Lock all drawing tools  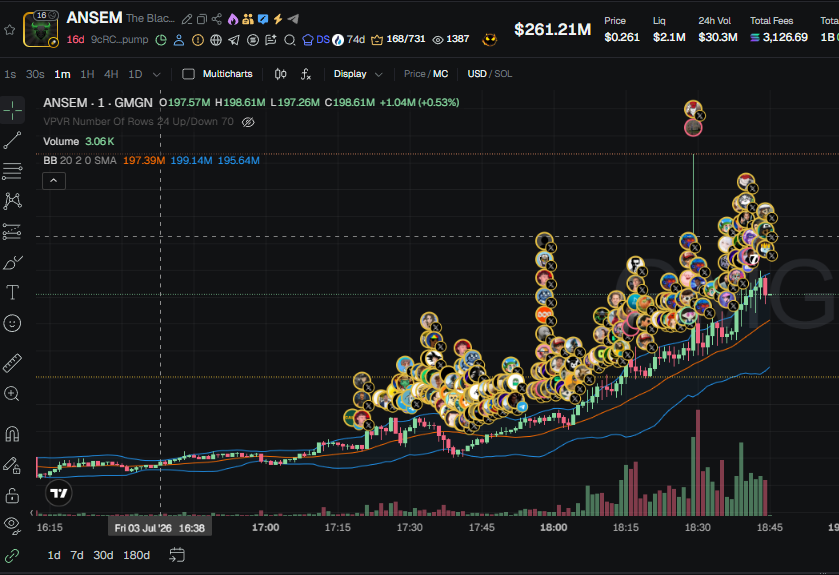12,495
